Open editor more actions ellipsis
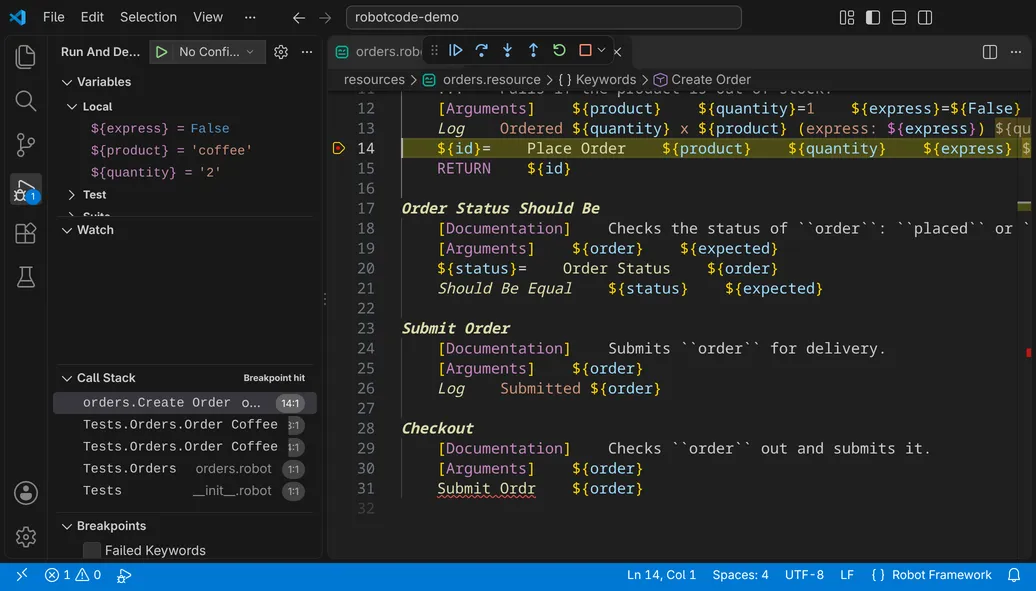Image resolution: width=1036 pixels, height=591 pixels. coord(1016,52)
